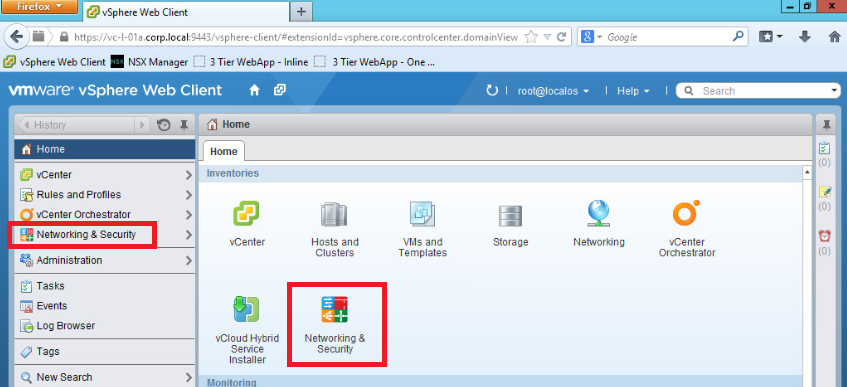Expand Administration chevron
The image size is (847, 387).
[x=189, y=261]
